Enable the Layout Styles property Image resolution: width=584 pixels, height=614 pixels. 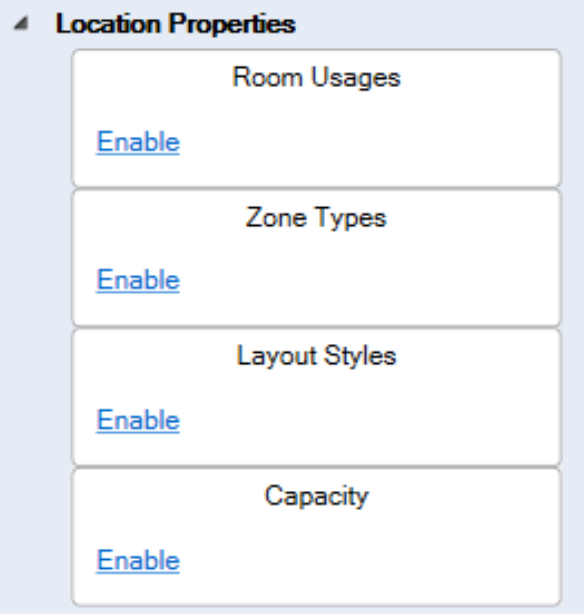point(138,420)
